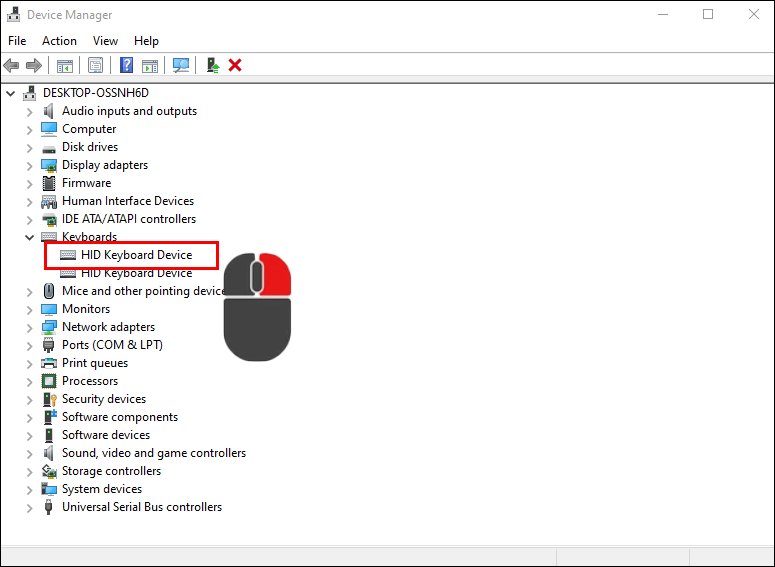Click the red X Uninstall device icon
Screen dimensions: 775x567
(x=235, y=65)
